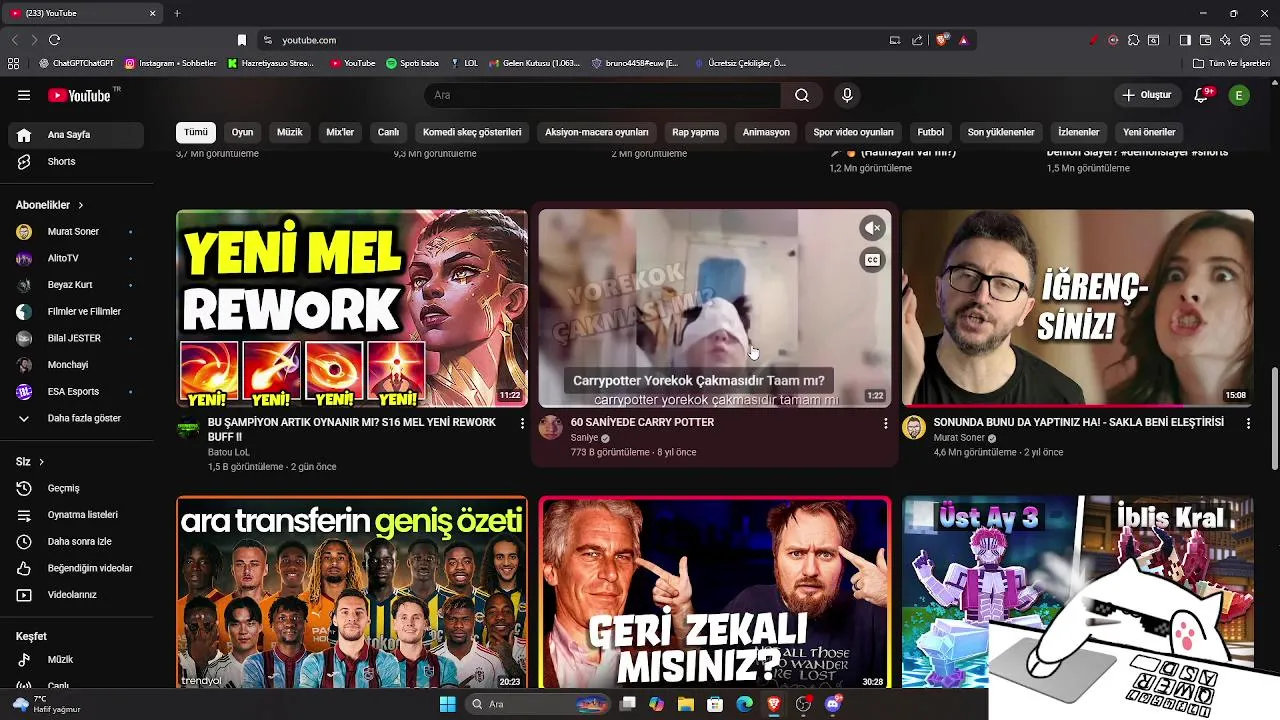Open options for the Sonunda Bunu video
This screenshot has height=720, width=1280.
coord(1248,424)
